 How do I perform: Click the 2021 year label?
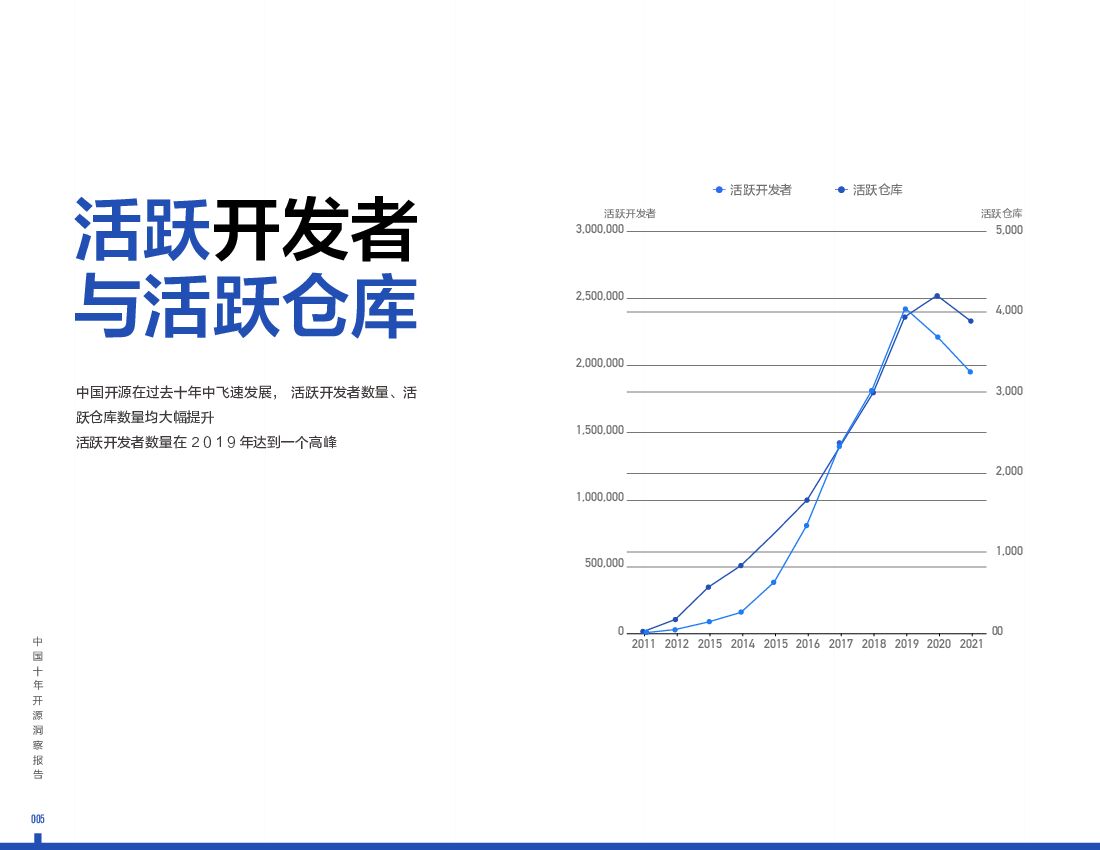click(971, 644)
